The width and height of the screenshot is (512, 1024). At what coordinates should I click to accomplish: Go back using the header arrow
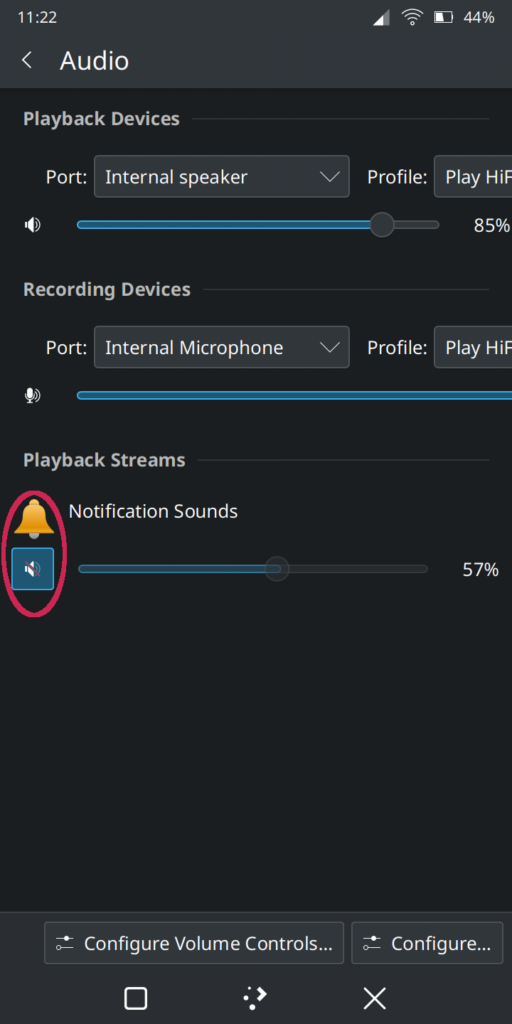pyautogui.click(x=27, y=61)
